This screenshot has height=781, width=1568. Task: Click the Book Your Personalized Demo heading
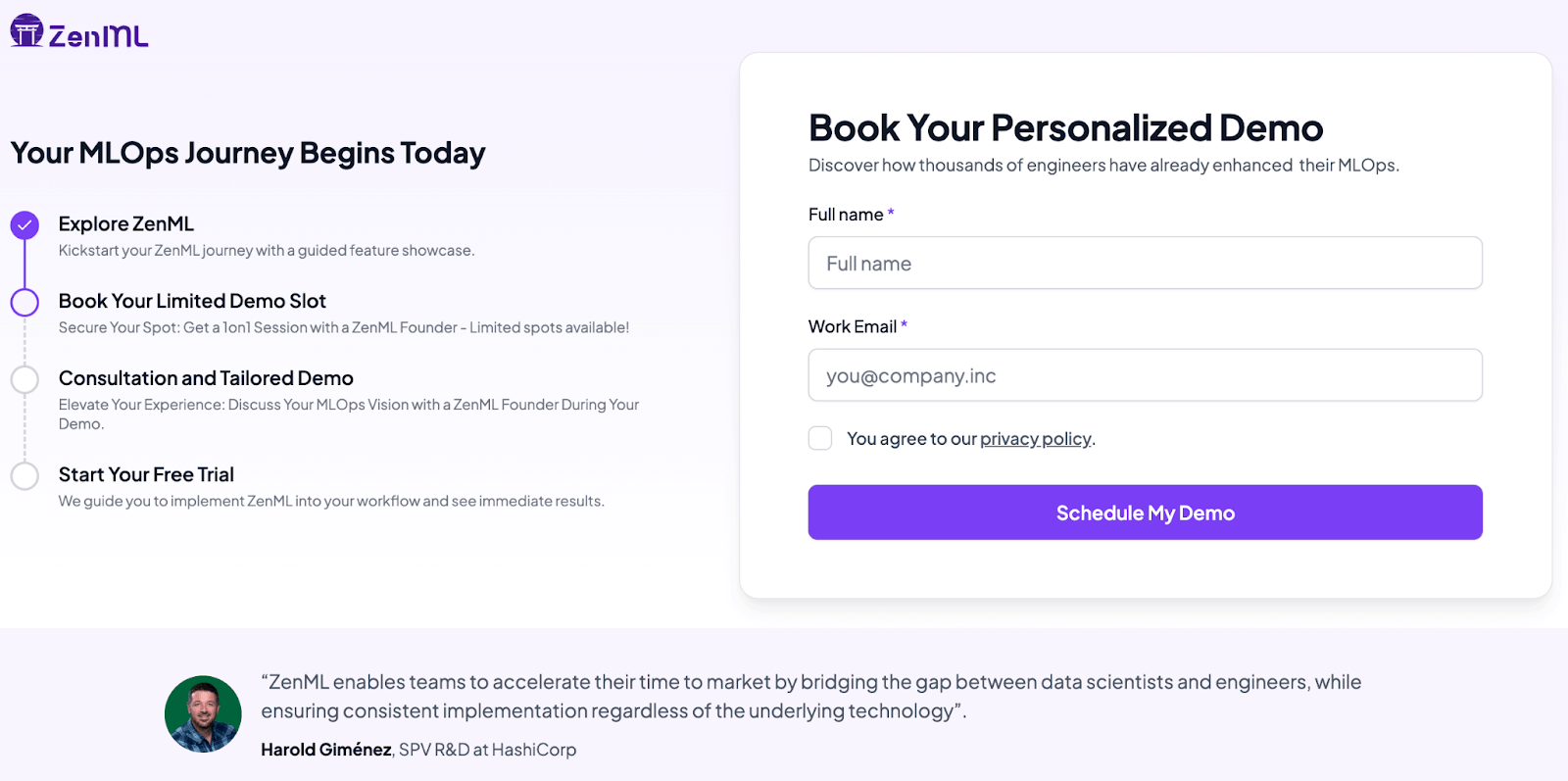click(1065, 128)
